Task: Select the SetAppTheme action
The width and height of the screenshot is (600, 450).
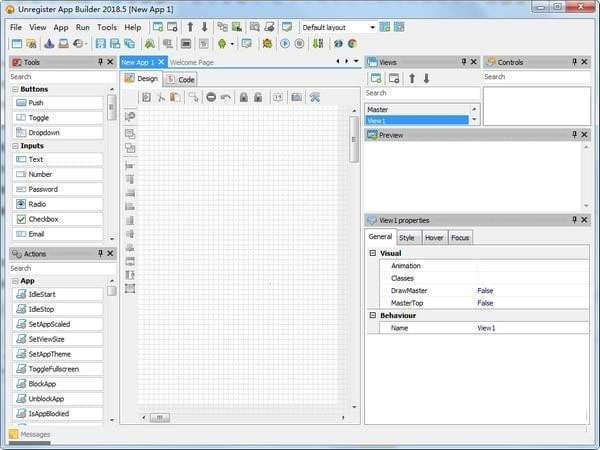Action: [x=58, y=354]
